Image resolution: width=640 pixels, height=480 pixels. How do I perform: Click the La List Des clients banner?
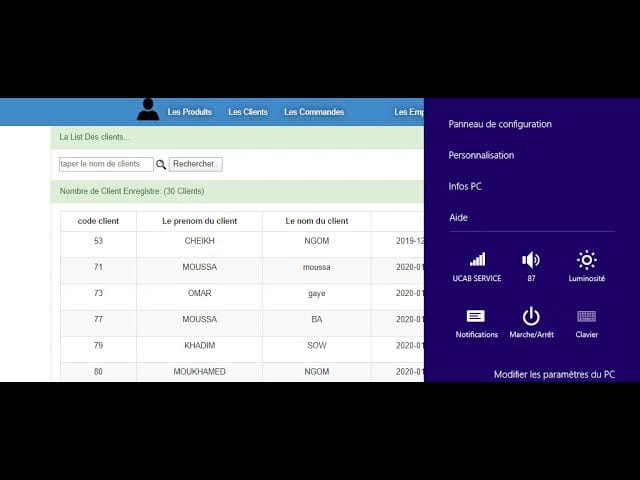238,137
